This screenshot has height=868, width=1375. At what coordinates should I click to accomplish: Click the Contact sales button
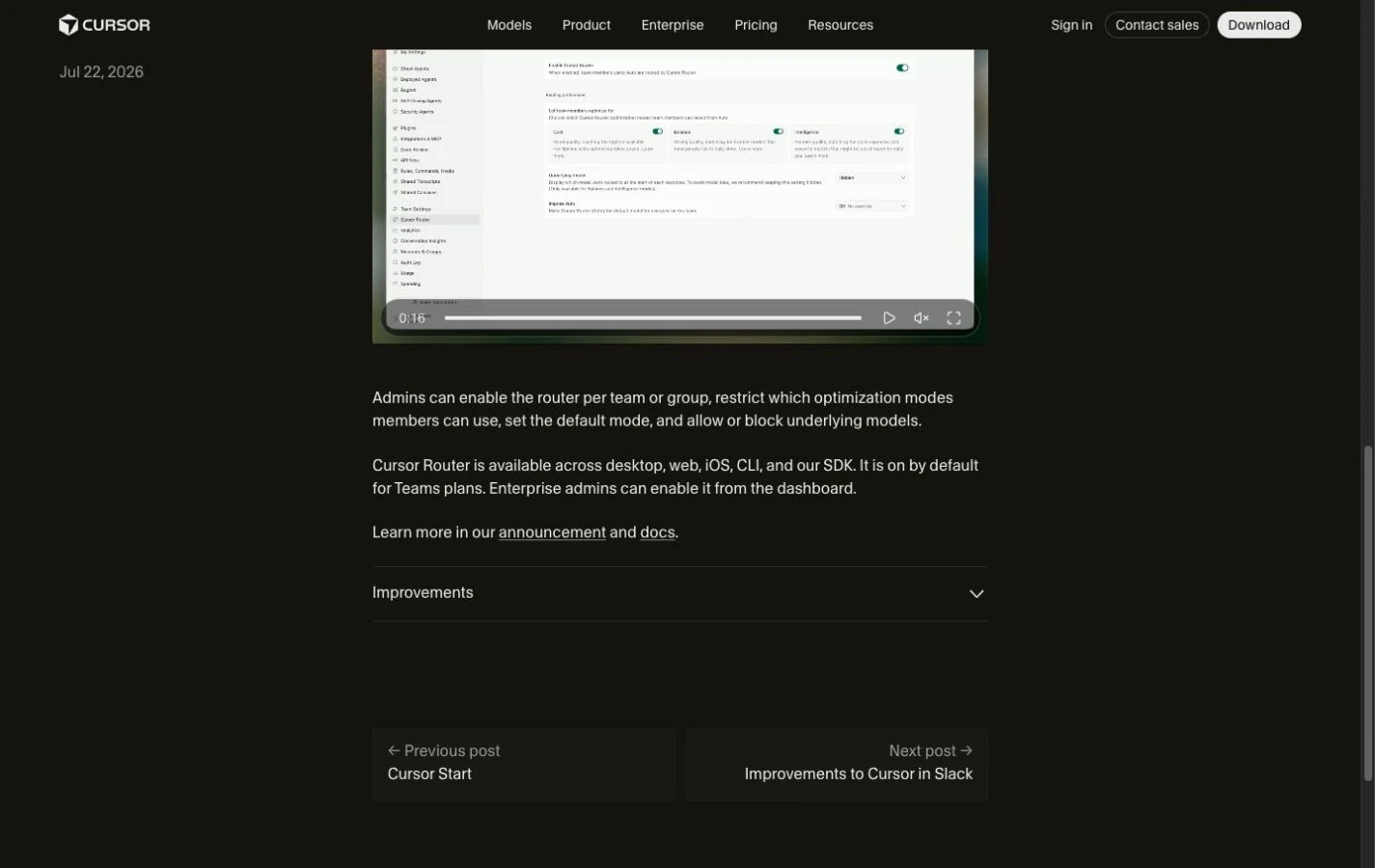point(1157,25)
